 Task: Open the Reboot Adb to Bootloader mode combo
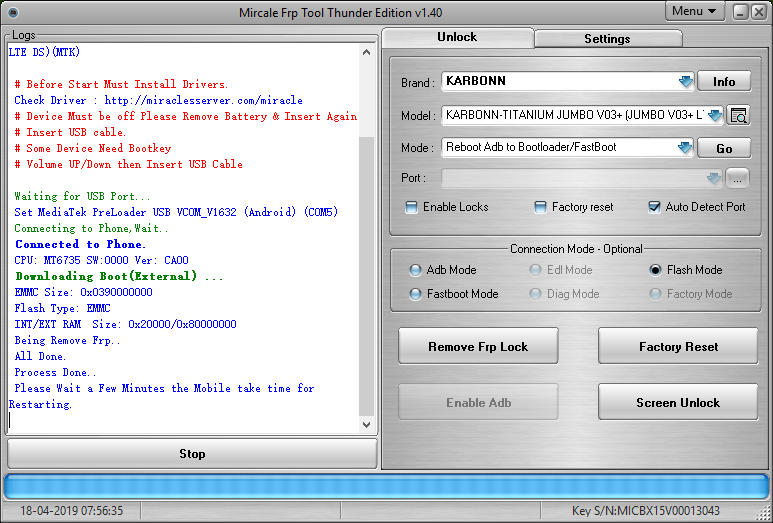click(x=567, y=147)
